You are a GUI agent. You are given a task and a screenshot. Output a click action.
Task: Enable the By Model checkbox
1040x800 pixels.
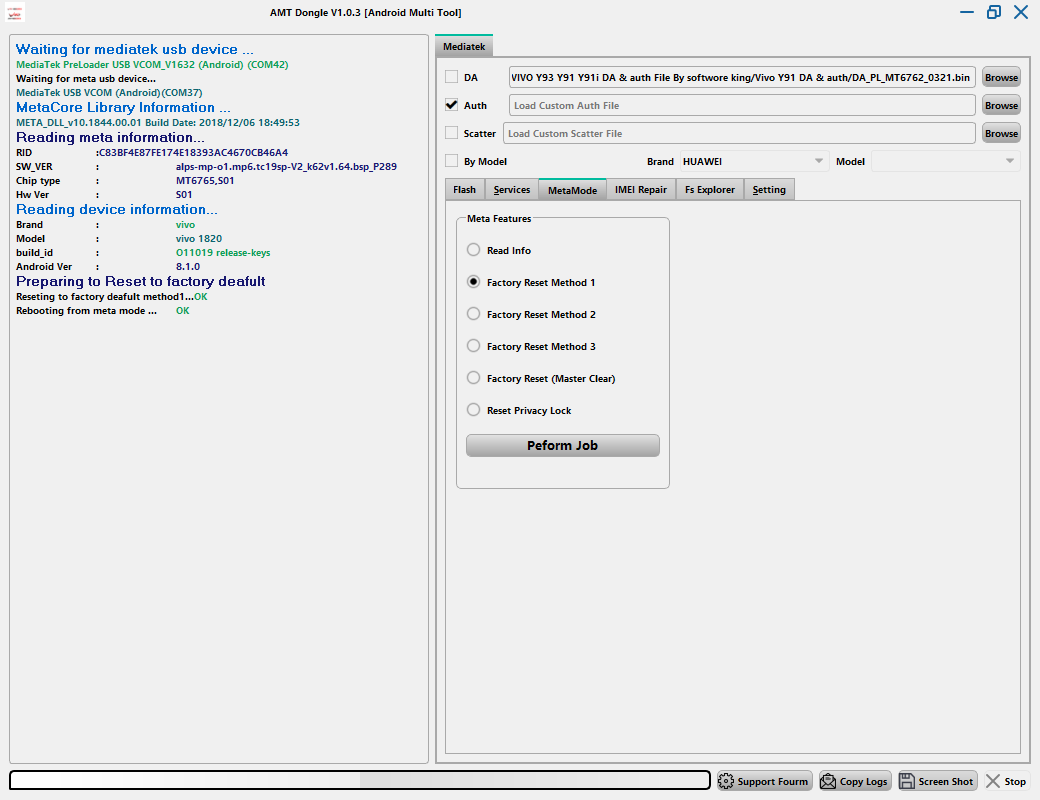click(452, 161)
